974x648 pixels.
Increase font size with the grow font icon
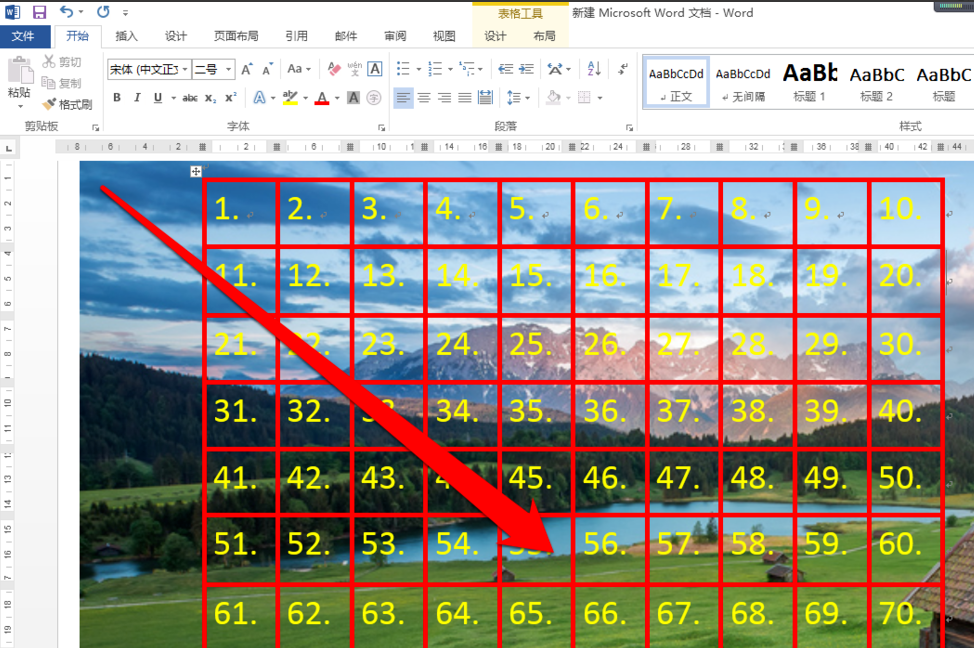pos(247,69)
